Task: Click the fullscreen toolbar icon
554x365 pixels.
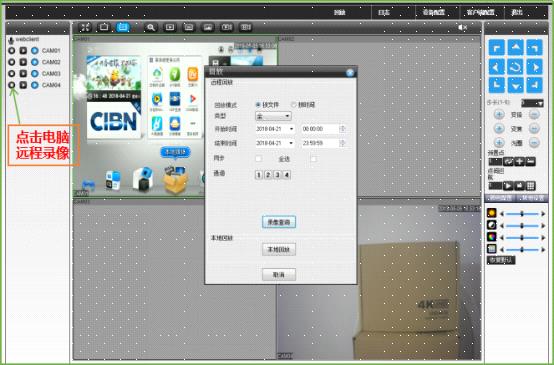Action: pos(85,27)
